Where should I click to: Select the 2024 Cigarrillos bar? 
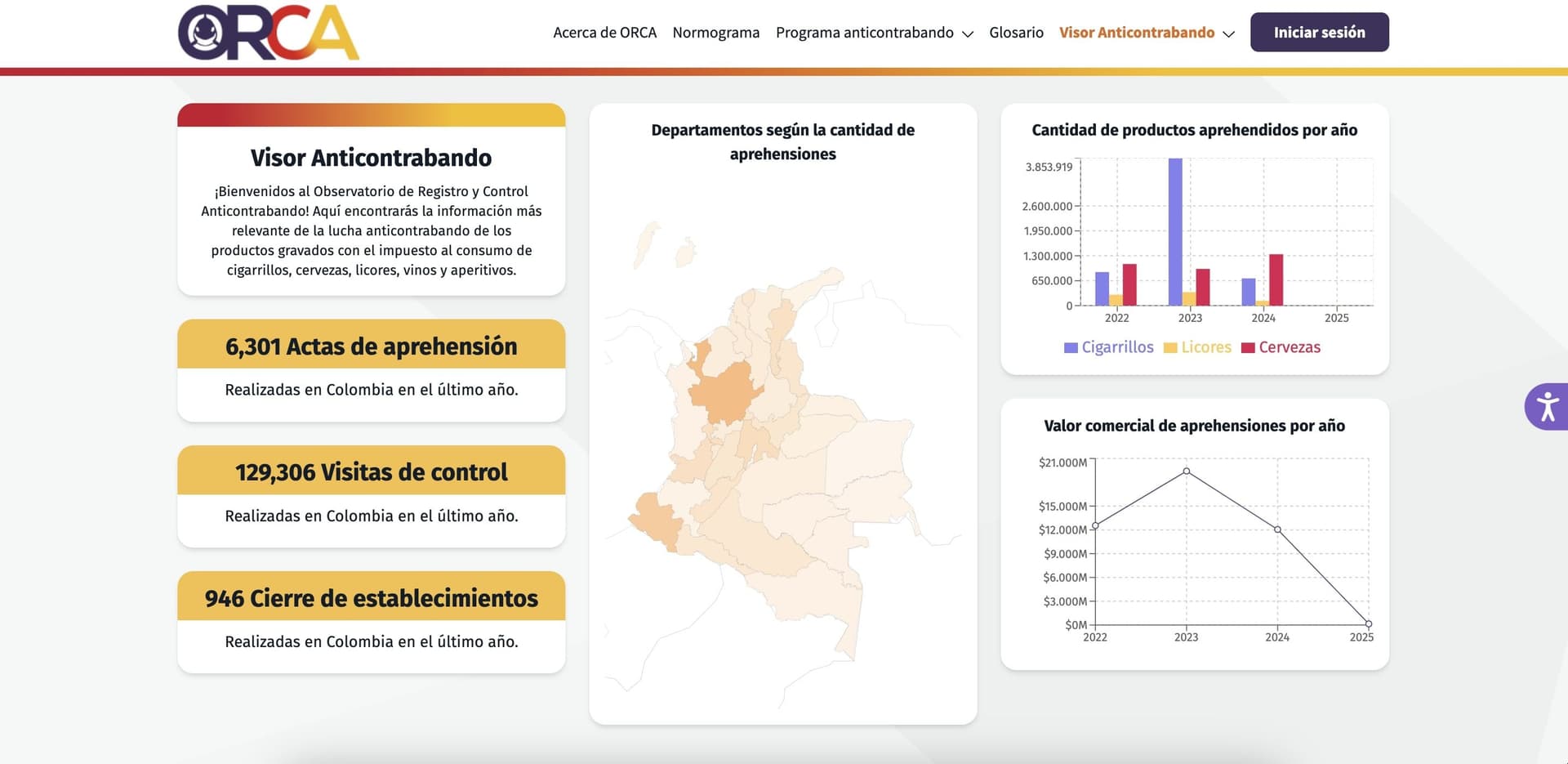coord(1249,293)
